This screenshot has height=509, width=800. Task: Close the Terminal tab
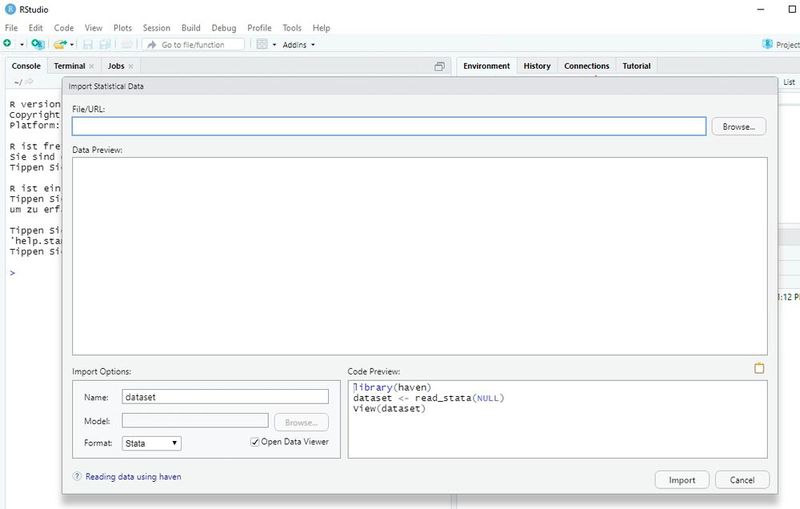[91, 66]
